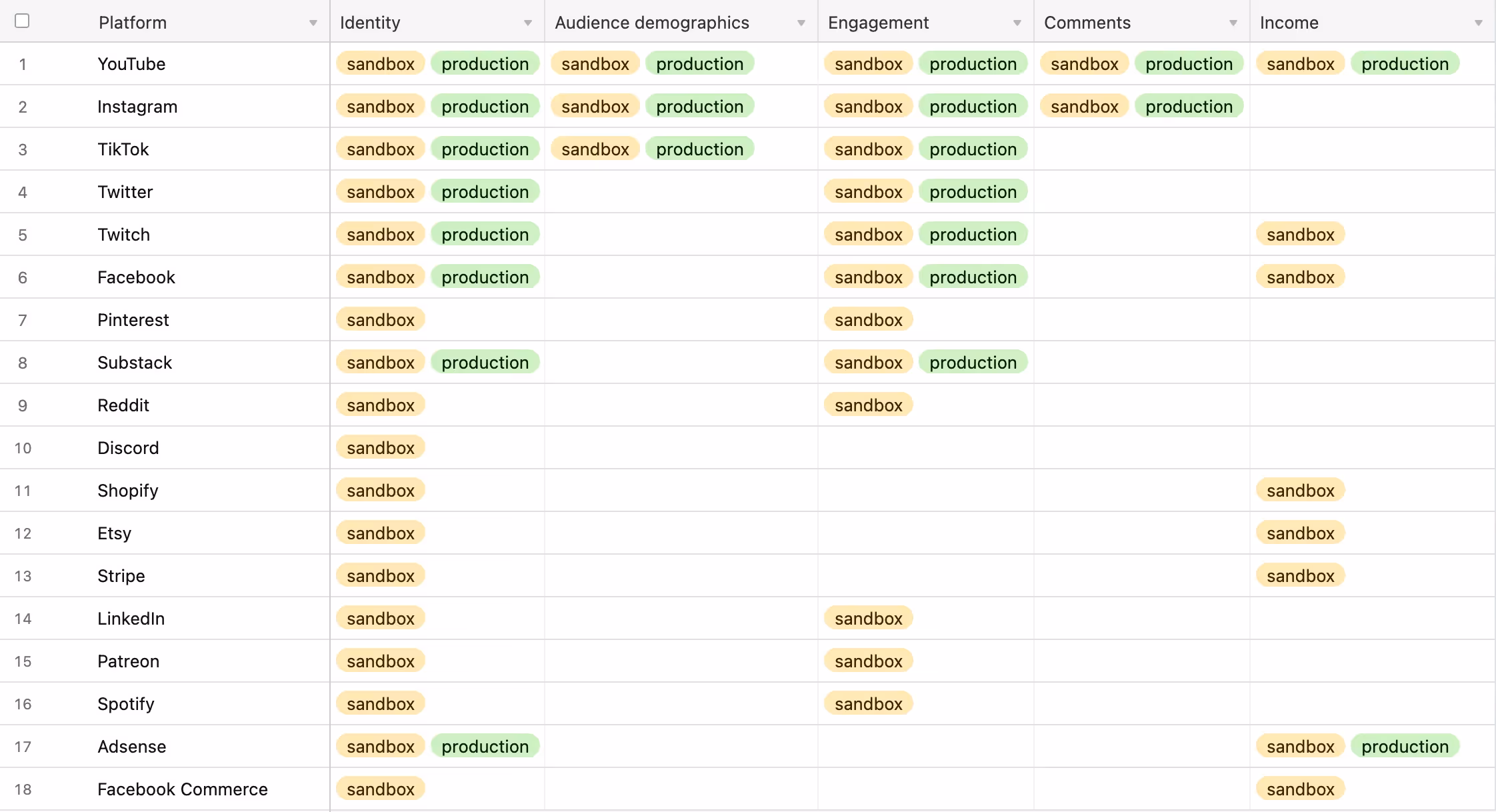Click the sandbox tag in Pinterest's Identity cell
Viewport: 1496px width, 812px height.
coord(380,319)
